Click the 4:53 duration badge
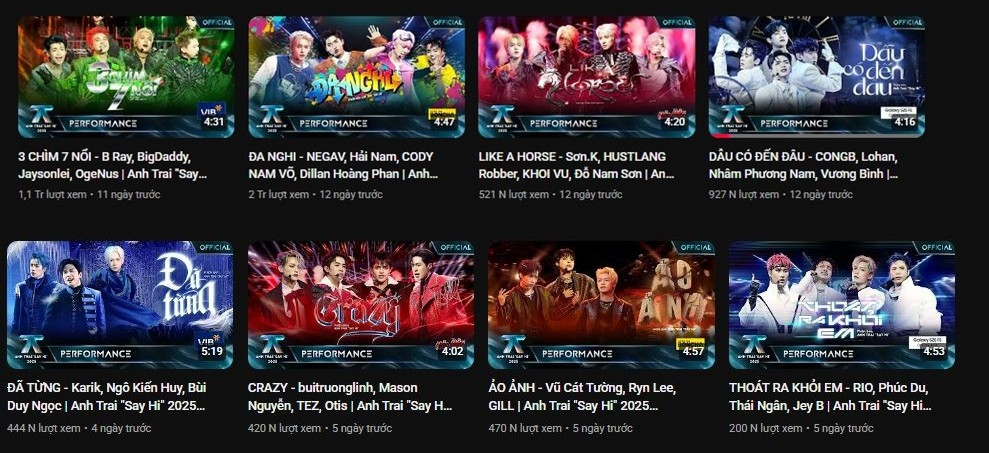The image size is (989, 453). tap(933, 351)
